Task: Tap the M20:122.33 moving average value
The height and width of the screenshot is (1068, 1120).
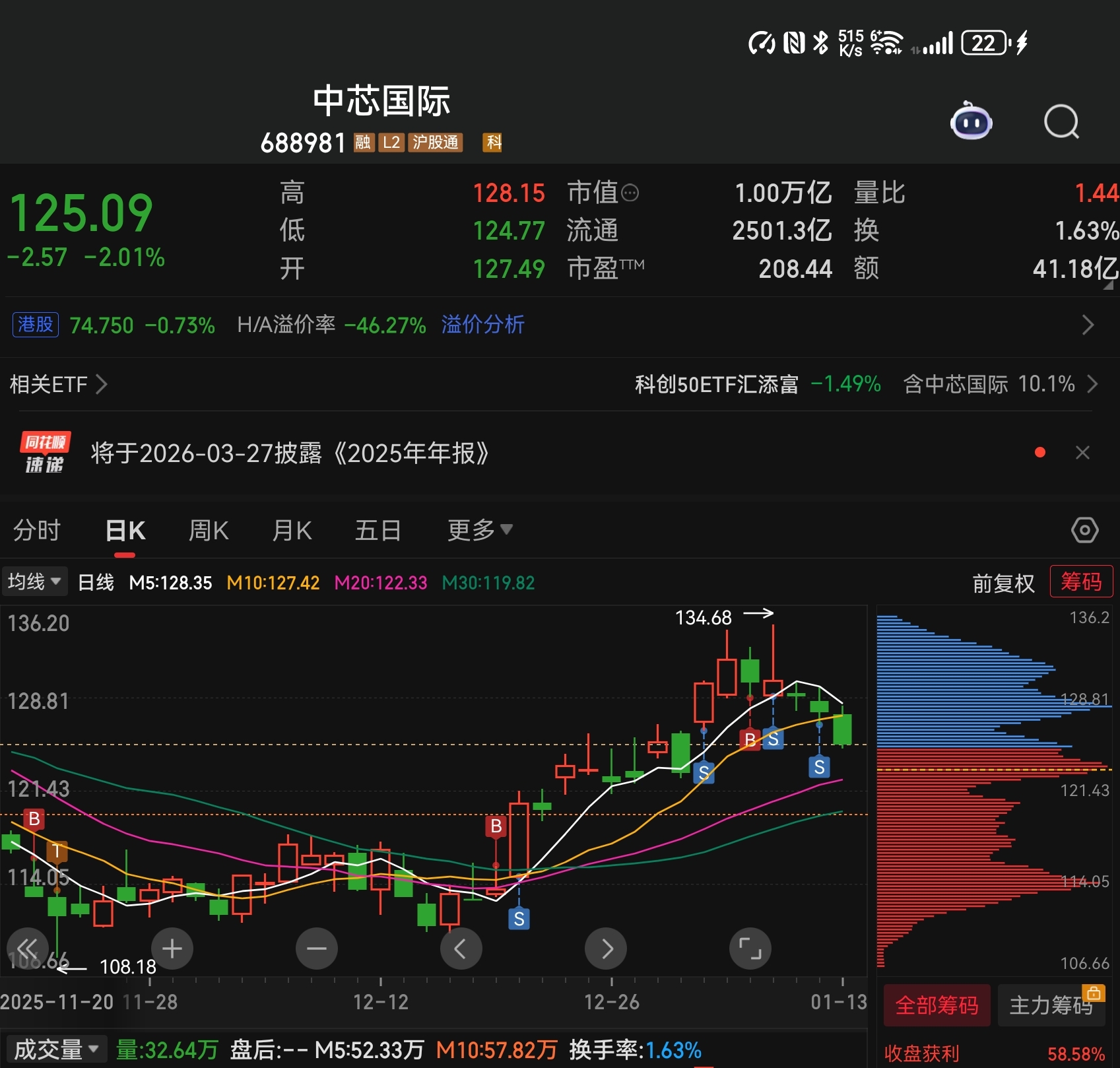Action: click(x=381, y=583)
